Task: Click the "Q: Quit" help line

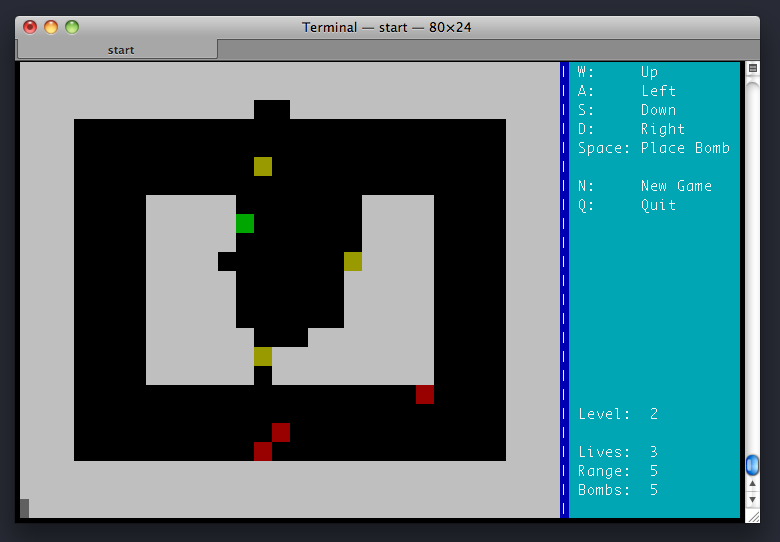Action: pyautogui.click(x=627, y=205)
